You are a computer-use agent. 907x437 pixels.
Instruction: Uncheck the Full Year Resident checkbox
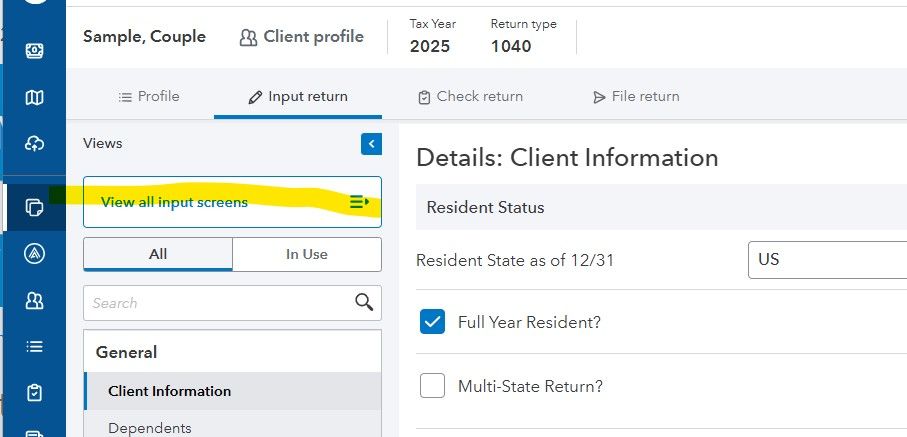pyautogui.click(x=432, y=322)
